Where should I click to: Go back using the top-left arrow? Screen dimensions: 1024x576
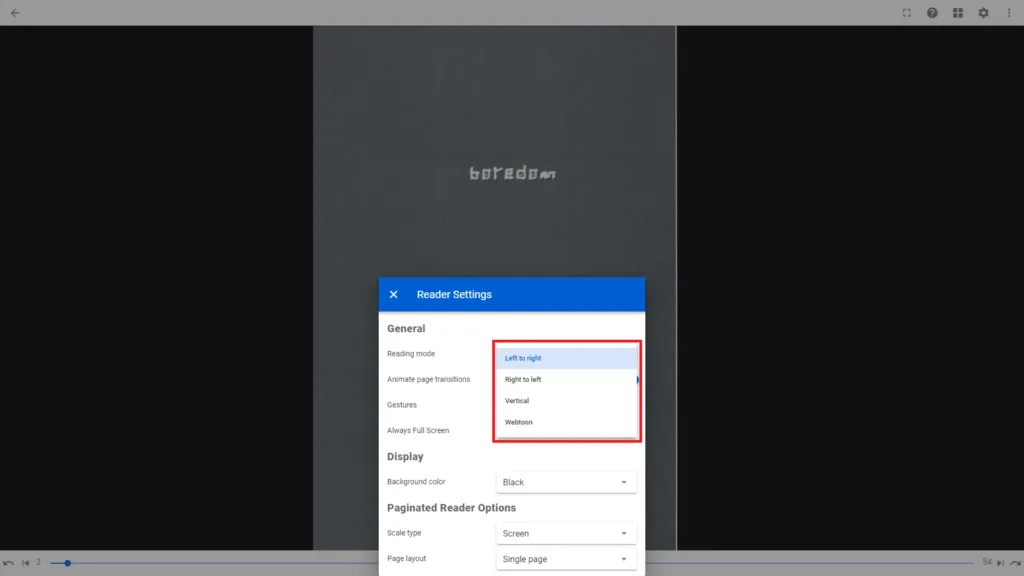point(15,13)
